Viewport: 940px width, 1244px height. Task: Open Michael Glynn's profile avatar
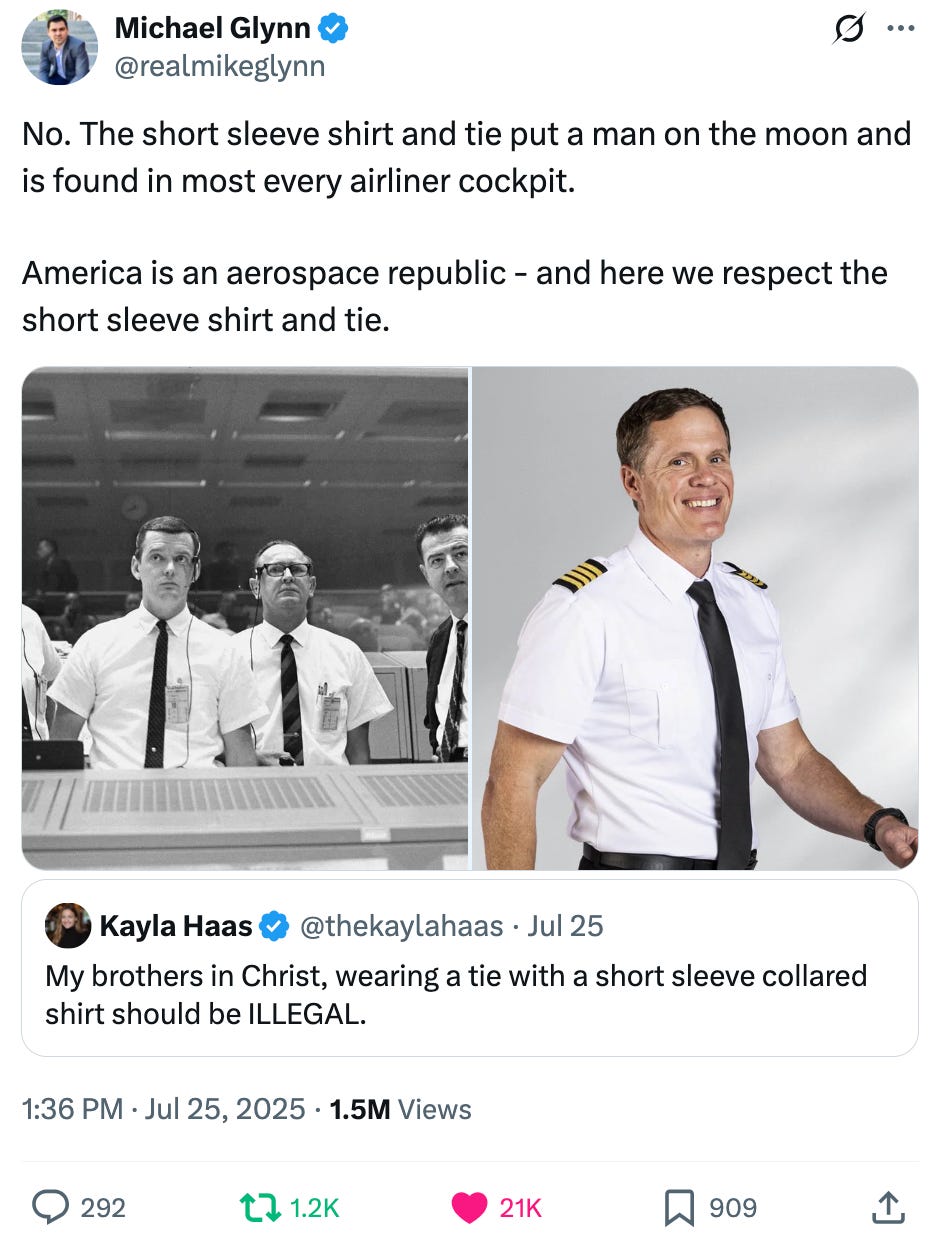coord(59,47)
